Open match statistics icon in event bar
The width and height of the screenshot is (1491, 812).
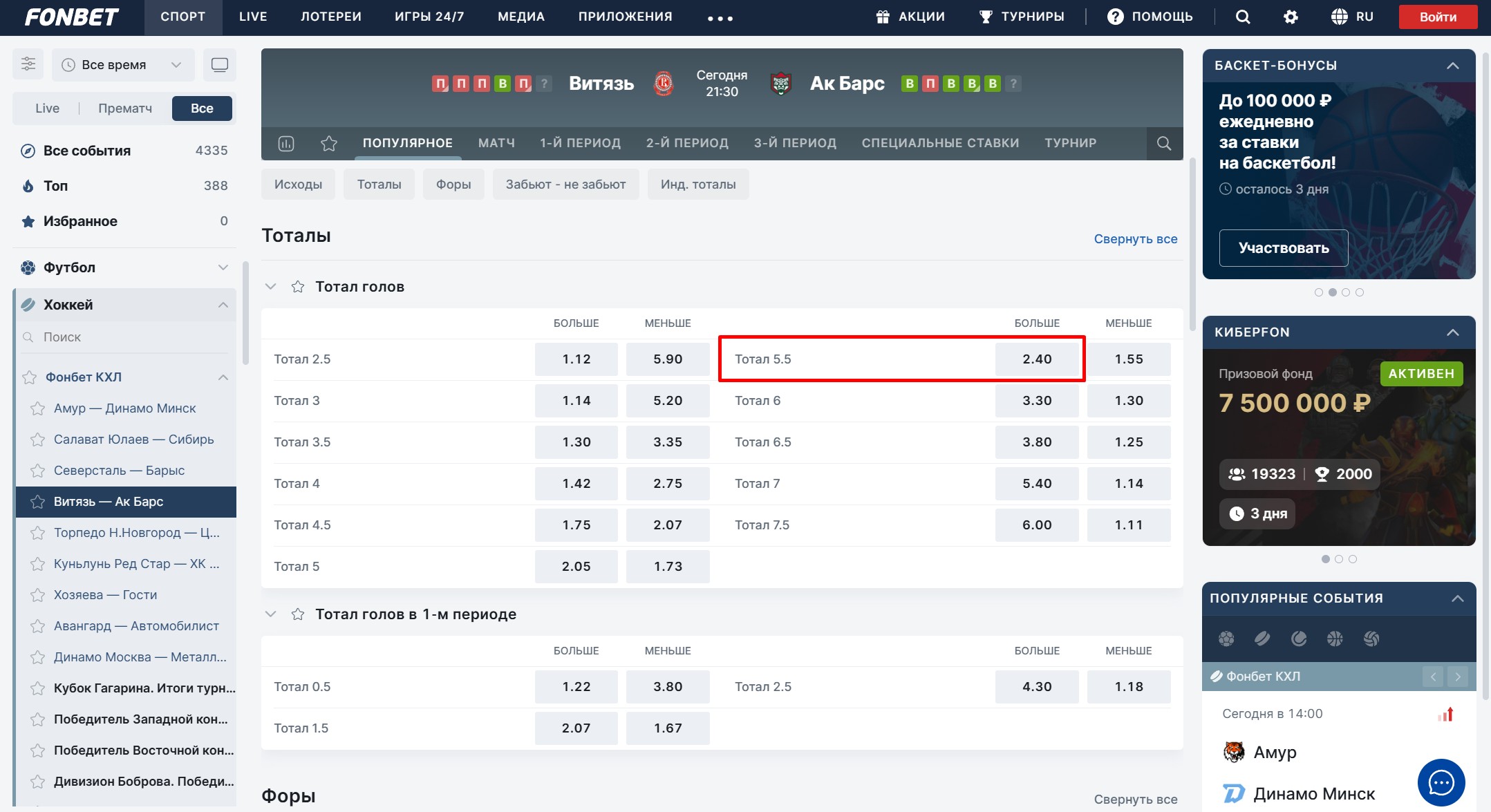(286, 143)
